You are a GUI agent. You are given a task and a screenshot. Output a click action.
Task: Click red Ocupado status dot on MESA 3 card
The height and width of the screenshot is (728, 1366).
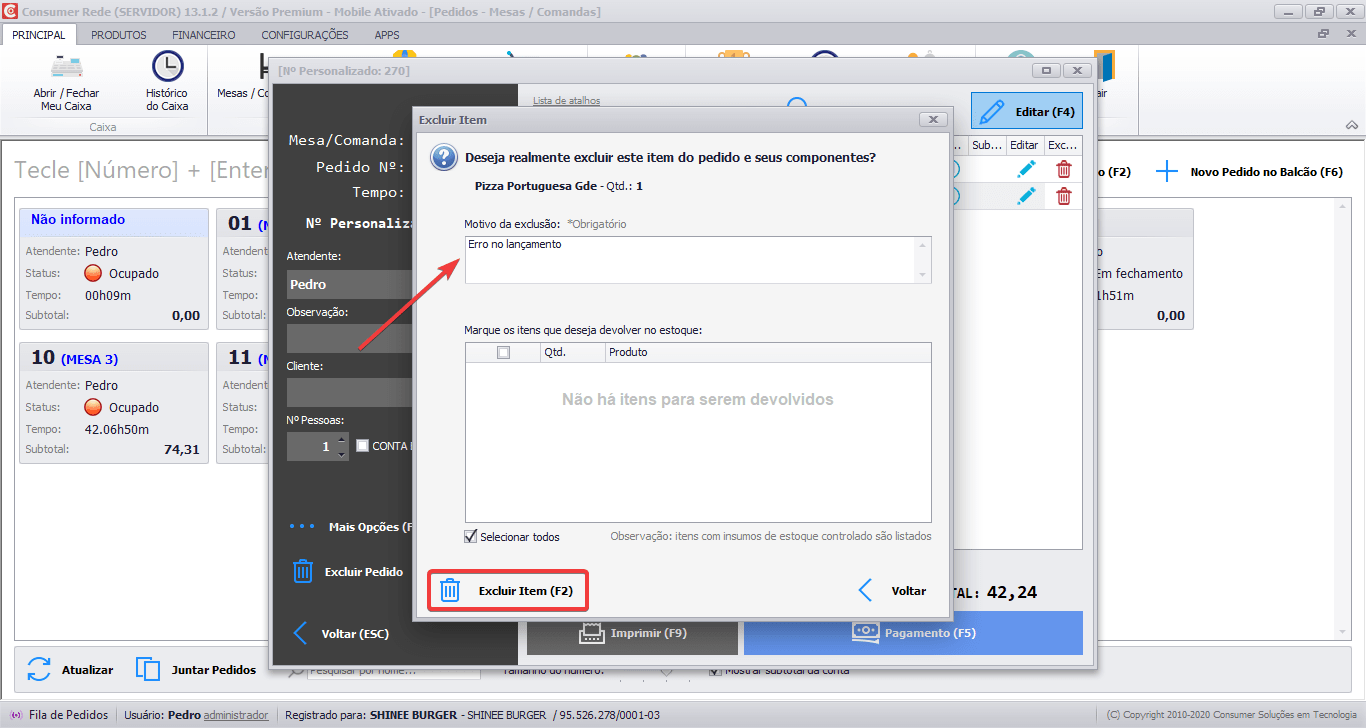pyautogui.click(x=93, y=407)
